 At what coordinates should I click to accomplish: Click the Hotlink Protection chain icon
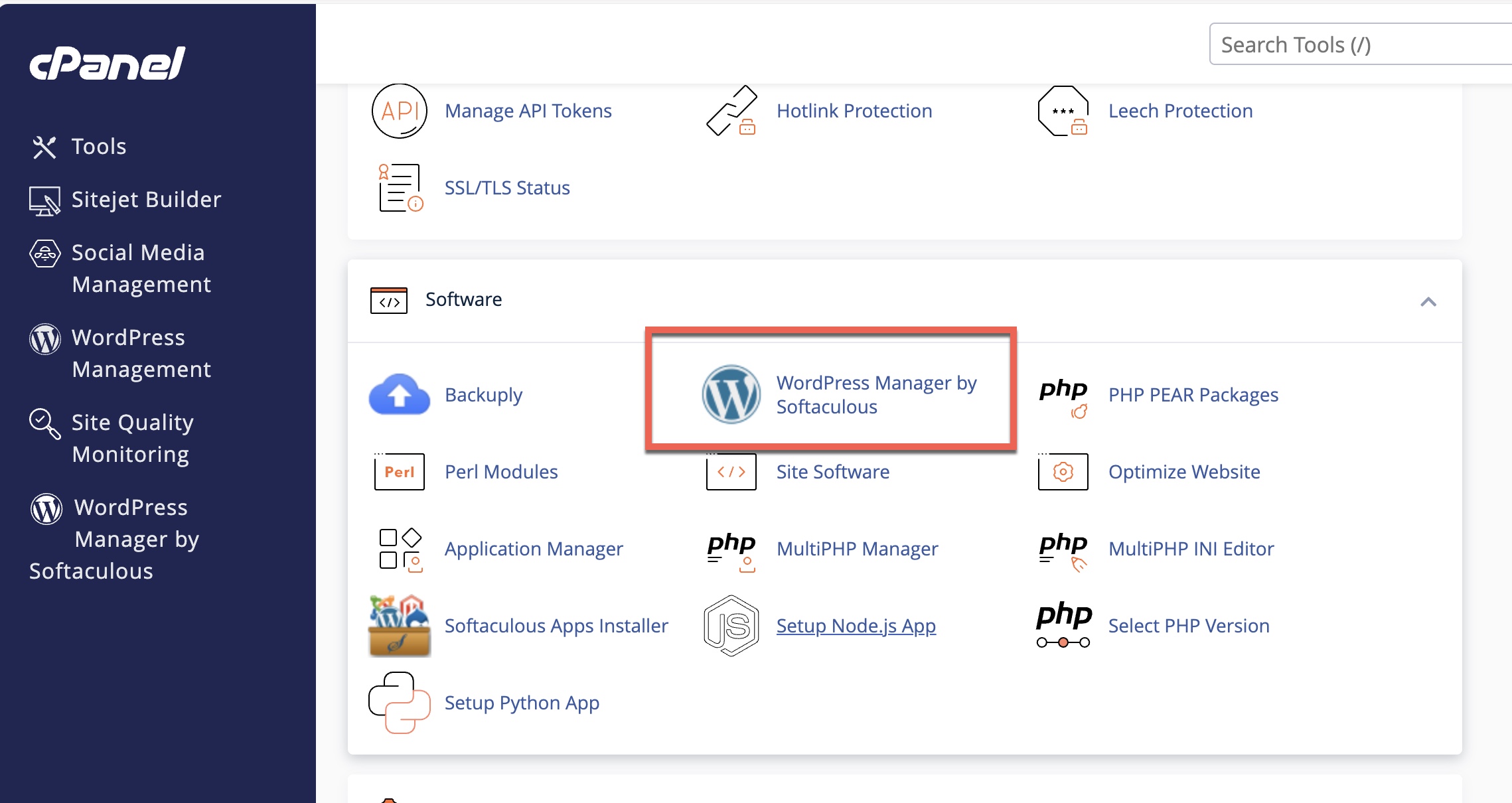(731, 111)
